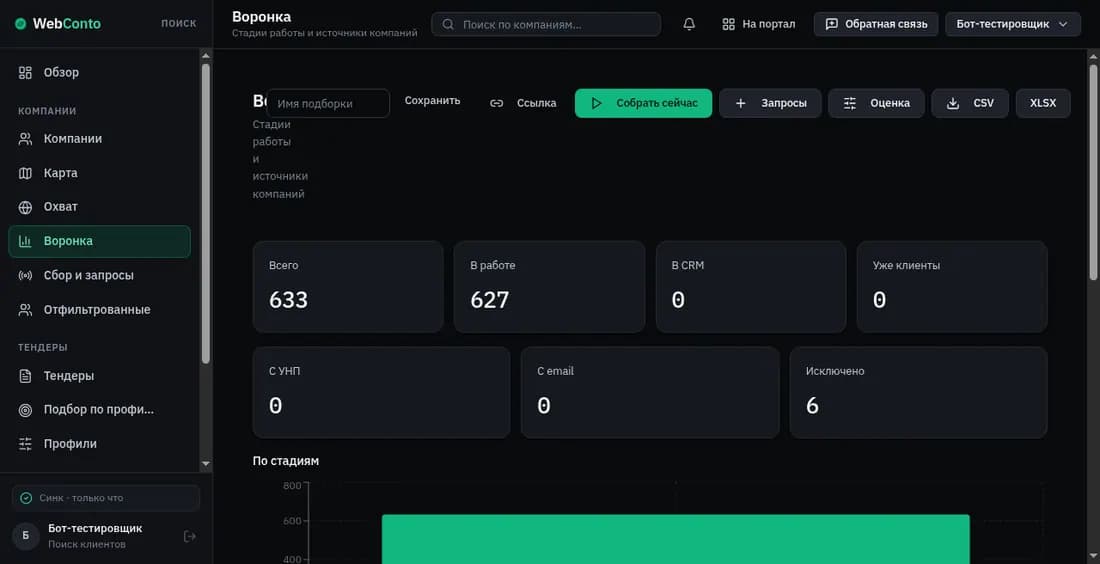Click the play icon in Собрать сейчас
Image resolution: width=1100 pixels, height=564 pixels.
tap(596, 103)
